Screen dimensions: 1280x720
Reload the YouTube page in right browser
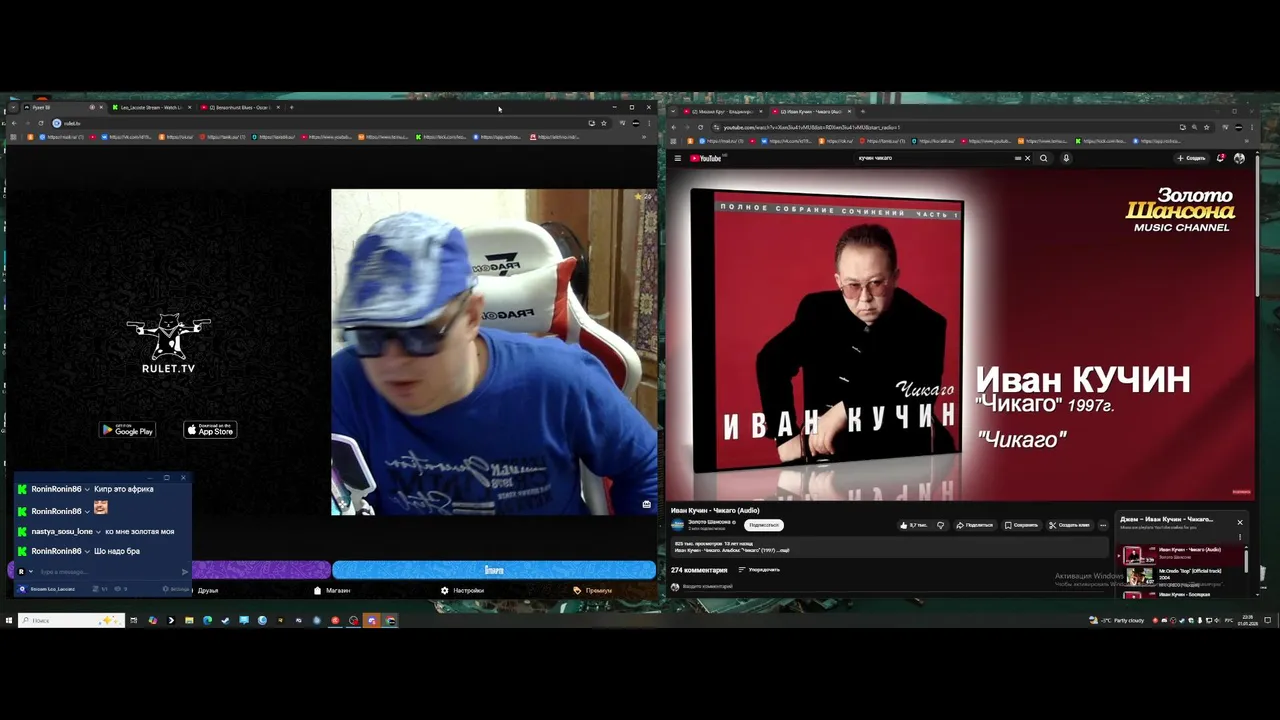pyautogui.click(x=700, y=127)
